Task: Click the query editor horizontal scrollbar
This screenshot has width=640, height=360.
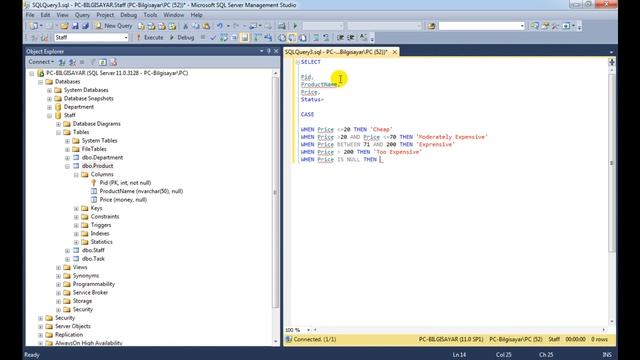Action: click(x=459, y=330)
